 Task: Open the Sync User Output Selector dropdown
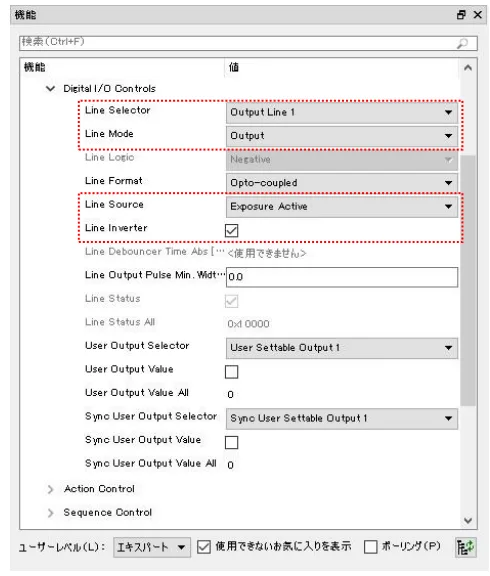point(342,418)
